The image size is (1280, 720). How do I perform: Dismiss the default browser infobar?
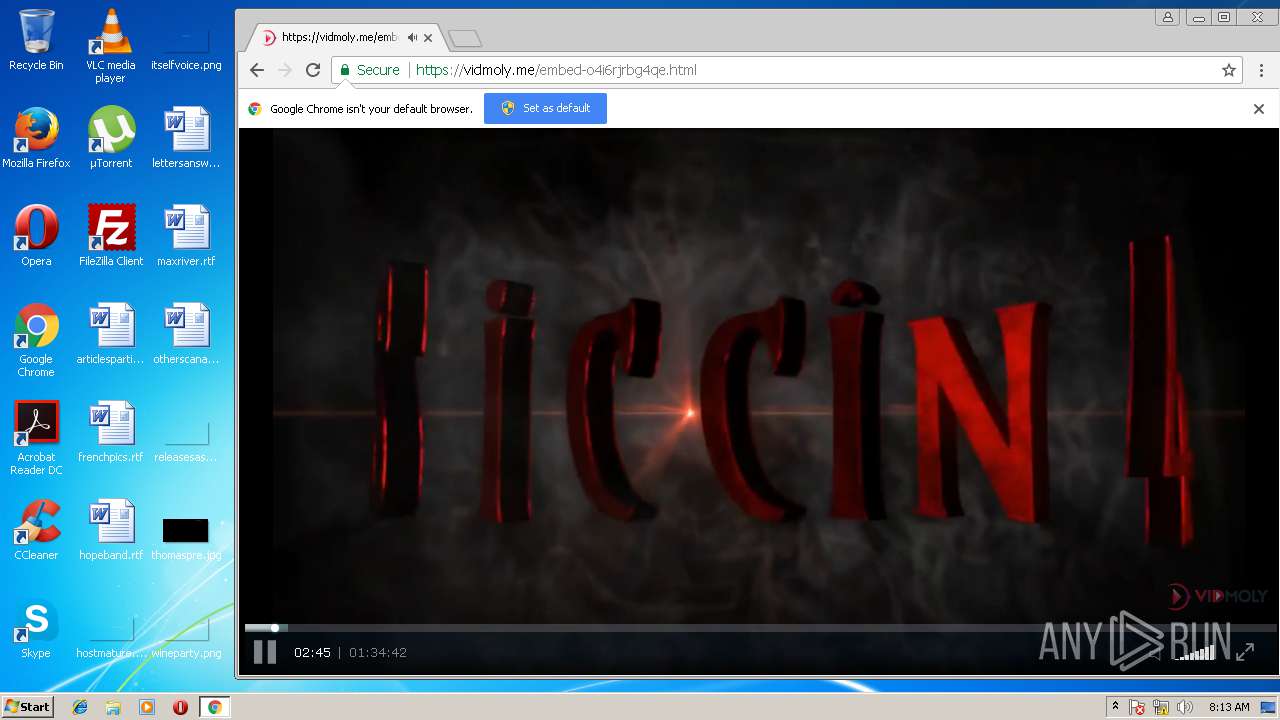[1259, 109]
